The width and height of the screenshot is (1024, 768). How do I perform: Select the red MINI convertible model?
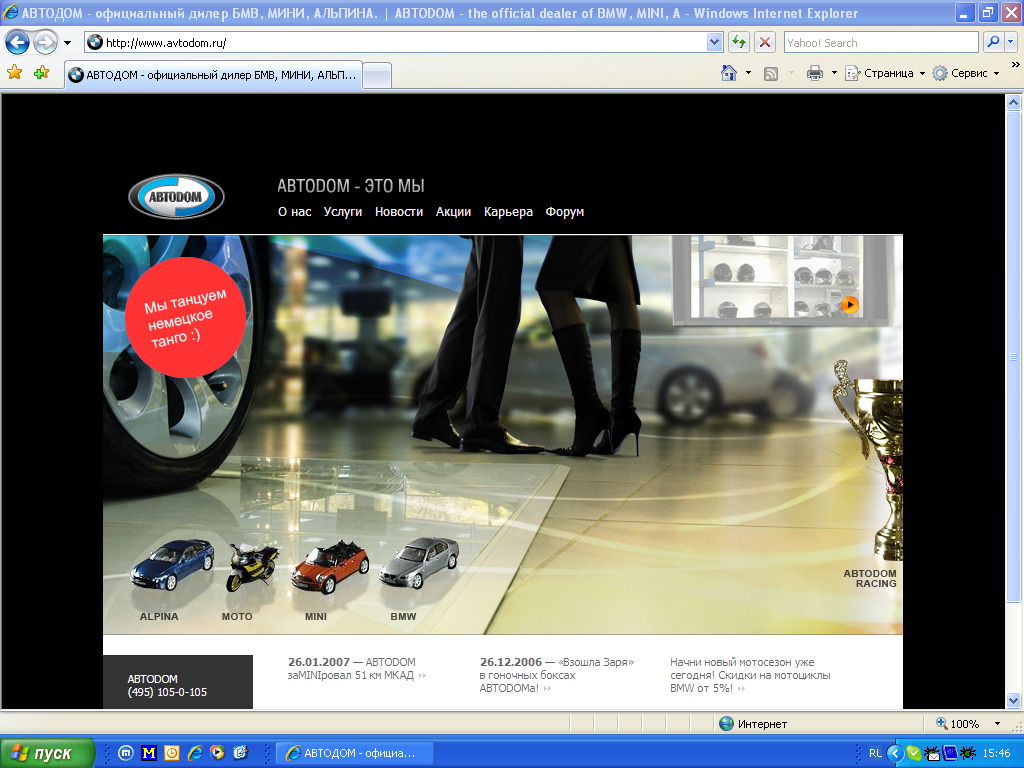click(330, 566)
